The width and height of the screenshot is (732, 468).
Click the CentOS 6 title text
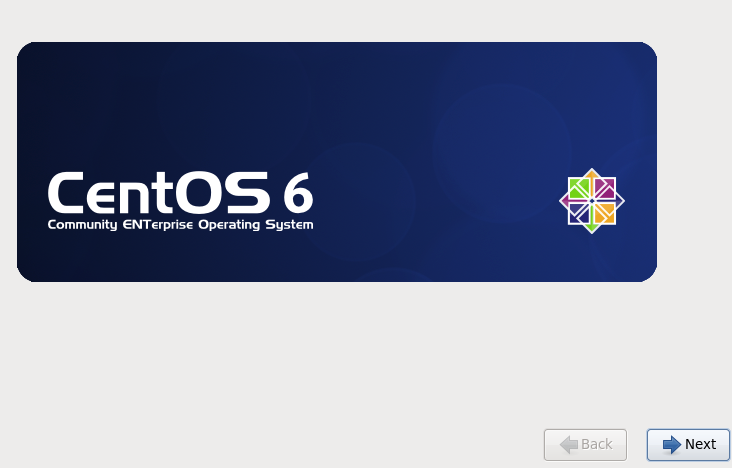(180, 192)
